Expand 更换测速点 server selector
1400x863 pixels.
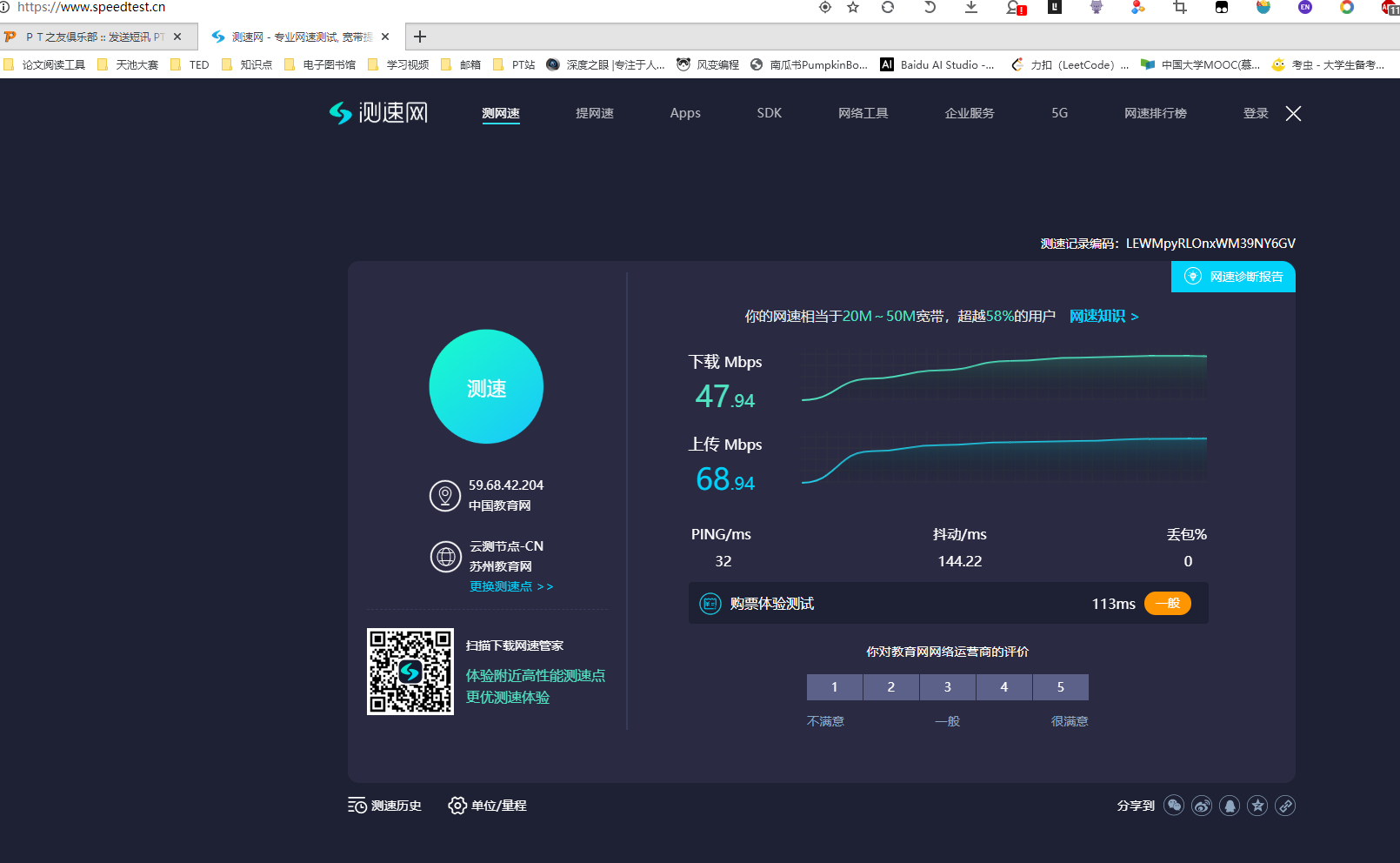[x=511, y=586]
